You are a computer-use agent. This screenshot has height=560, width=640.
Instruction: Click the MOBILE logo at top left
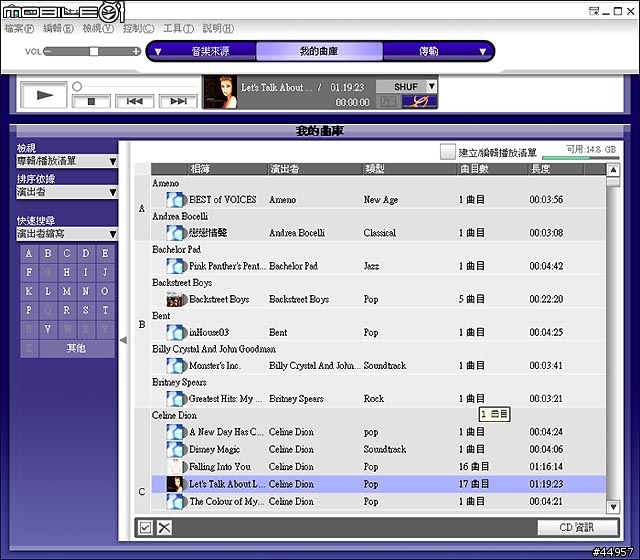point(63,12)
